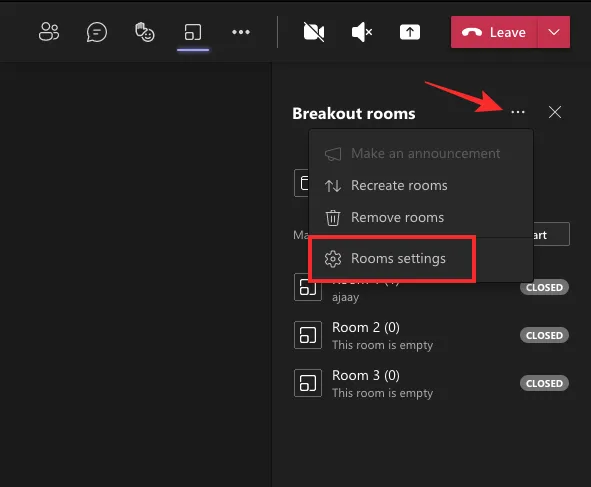The width and height of the screenshot is (591, 487).
Task: Click CLOSED badge for Room 2
Action: pyautogui.click(x=544, y=335)
